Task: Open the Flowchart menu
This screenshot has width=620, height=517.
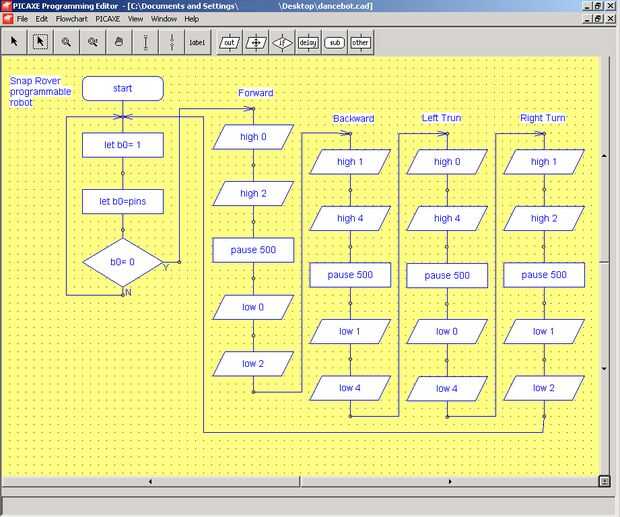Action: point(72,19)
